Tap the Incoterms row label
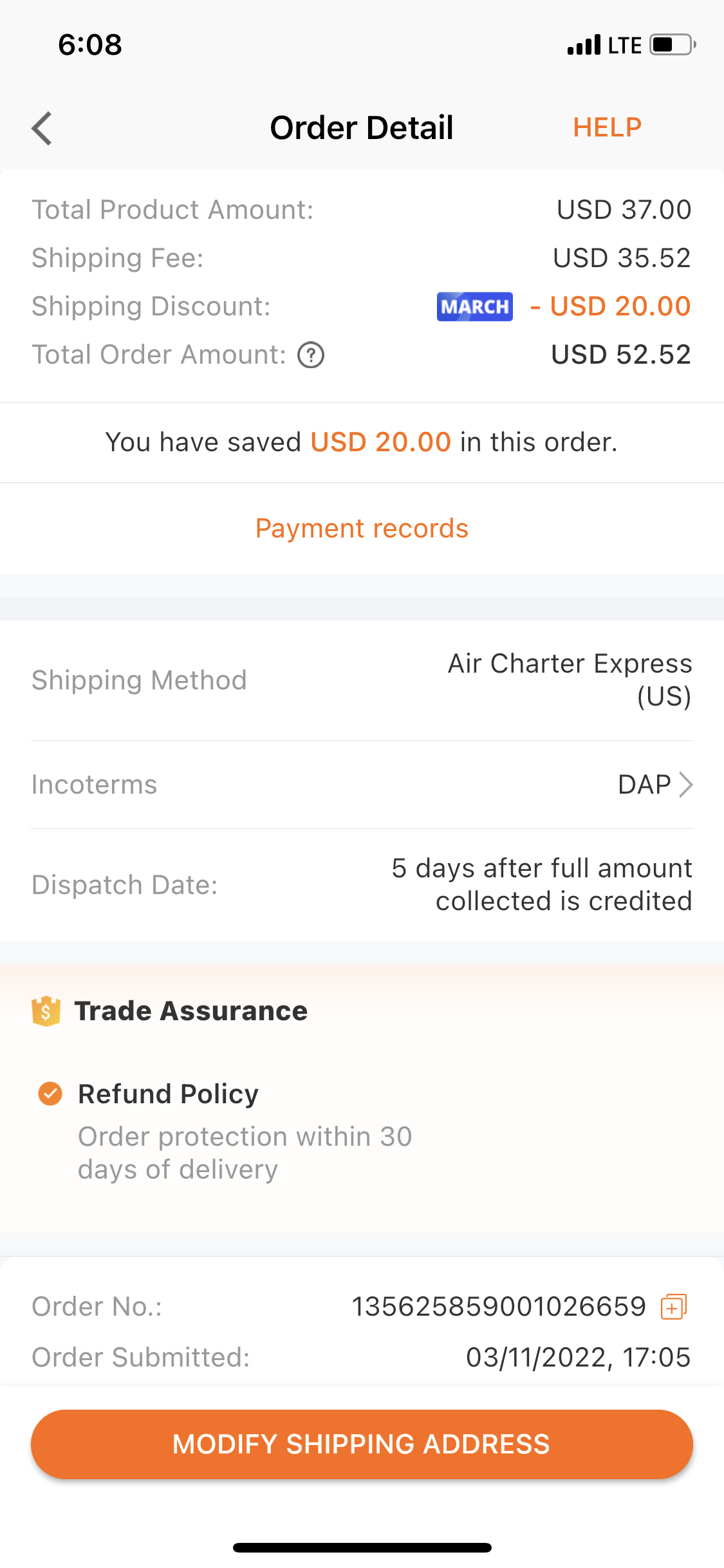This screenshot has height=1568, width=724. pos(95,785)
